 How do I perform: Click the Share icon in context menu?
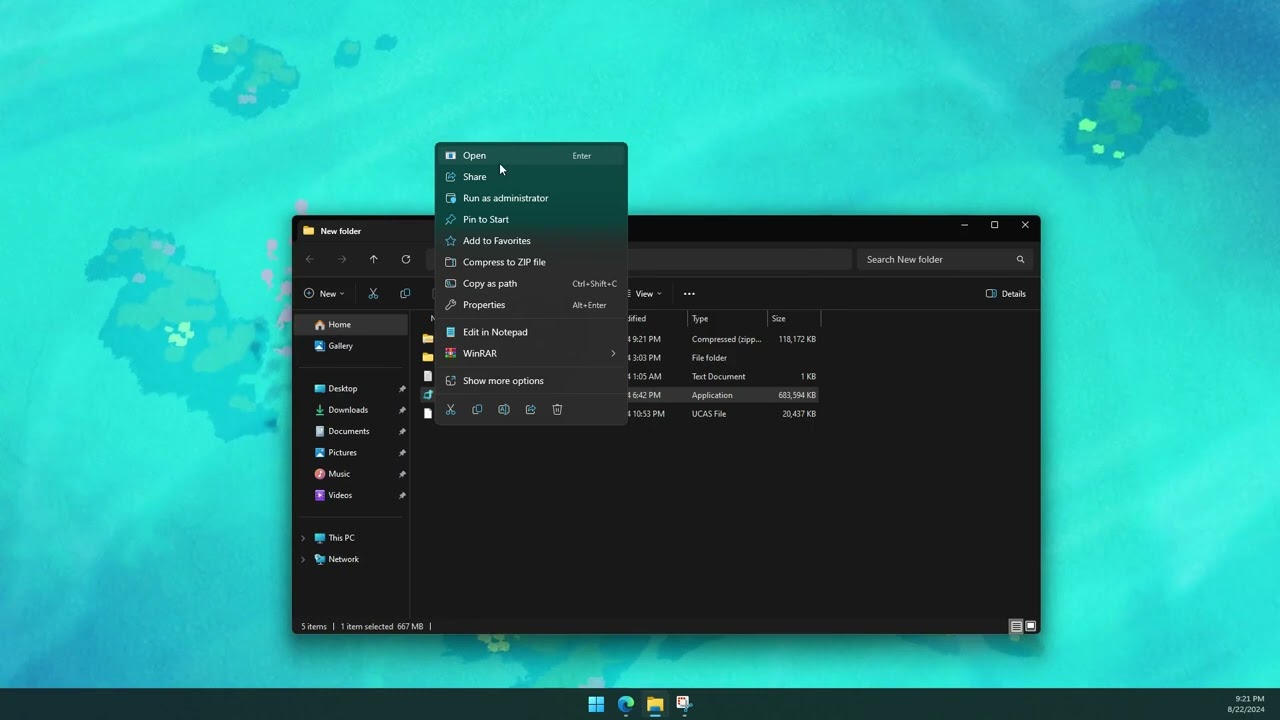tap(531, 409)
